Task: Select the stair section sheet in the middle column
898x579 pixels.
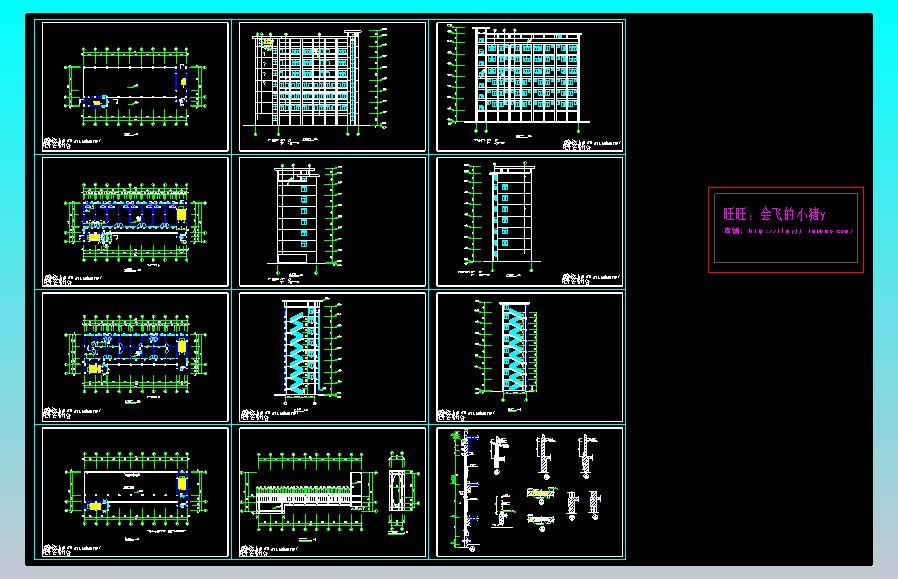Action: pos(332,357)
